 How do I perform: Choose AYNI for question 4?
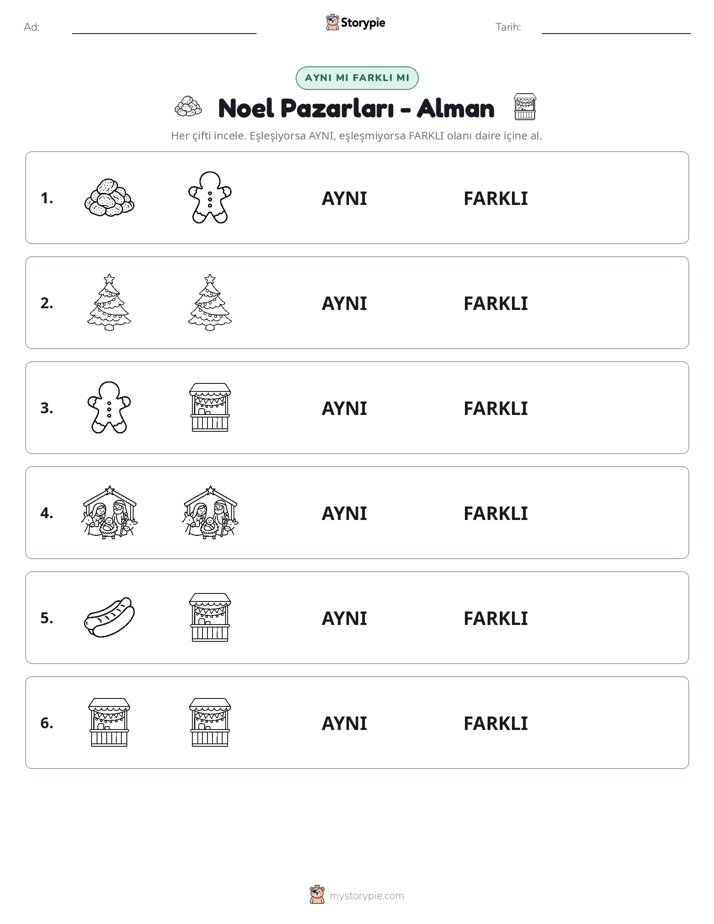(x=344, y=513)
